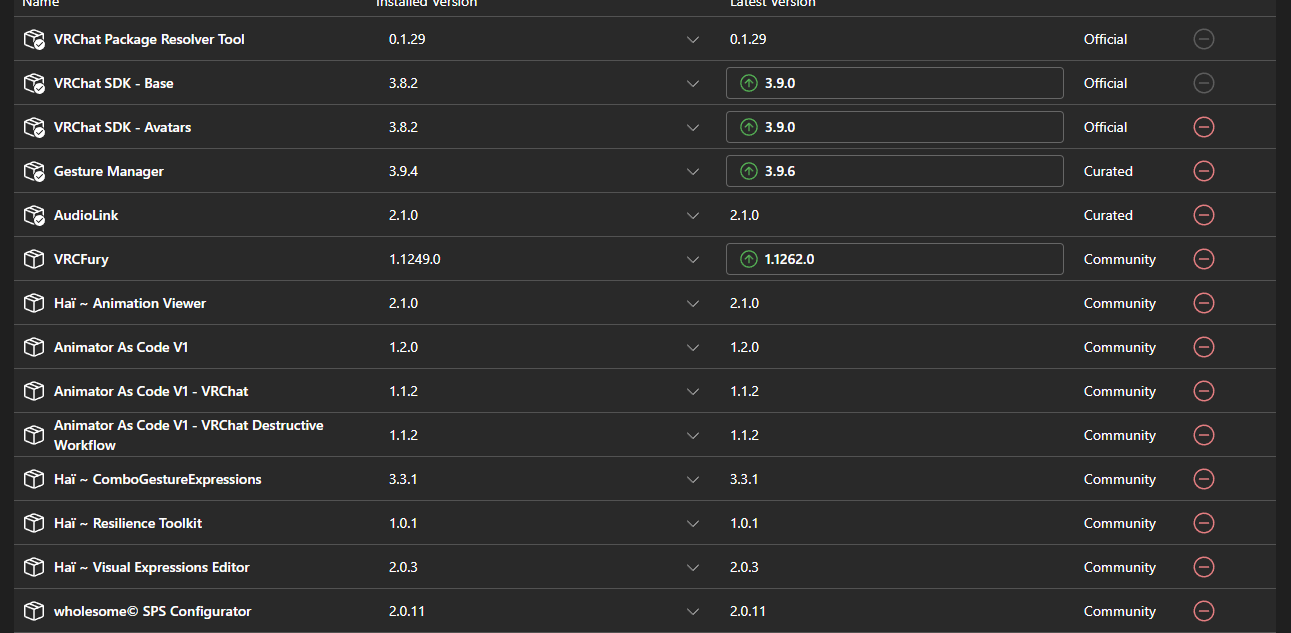Remove wholesome SPS Configurator package
This screenshot has height=633, width=1291.
1204,611
